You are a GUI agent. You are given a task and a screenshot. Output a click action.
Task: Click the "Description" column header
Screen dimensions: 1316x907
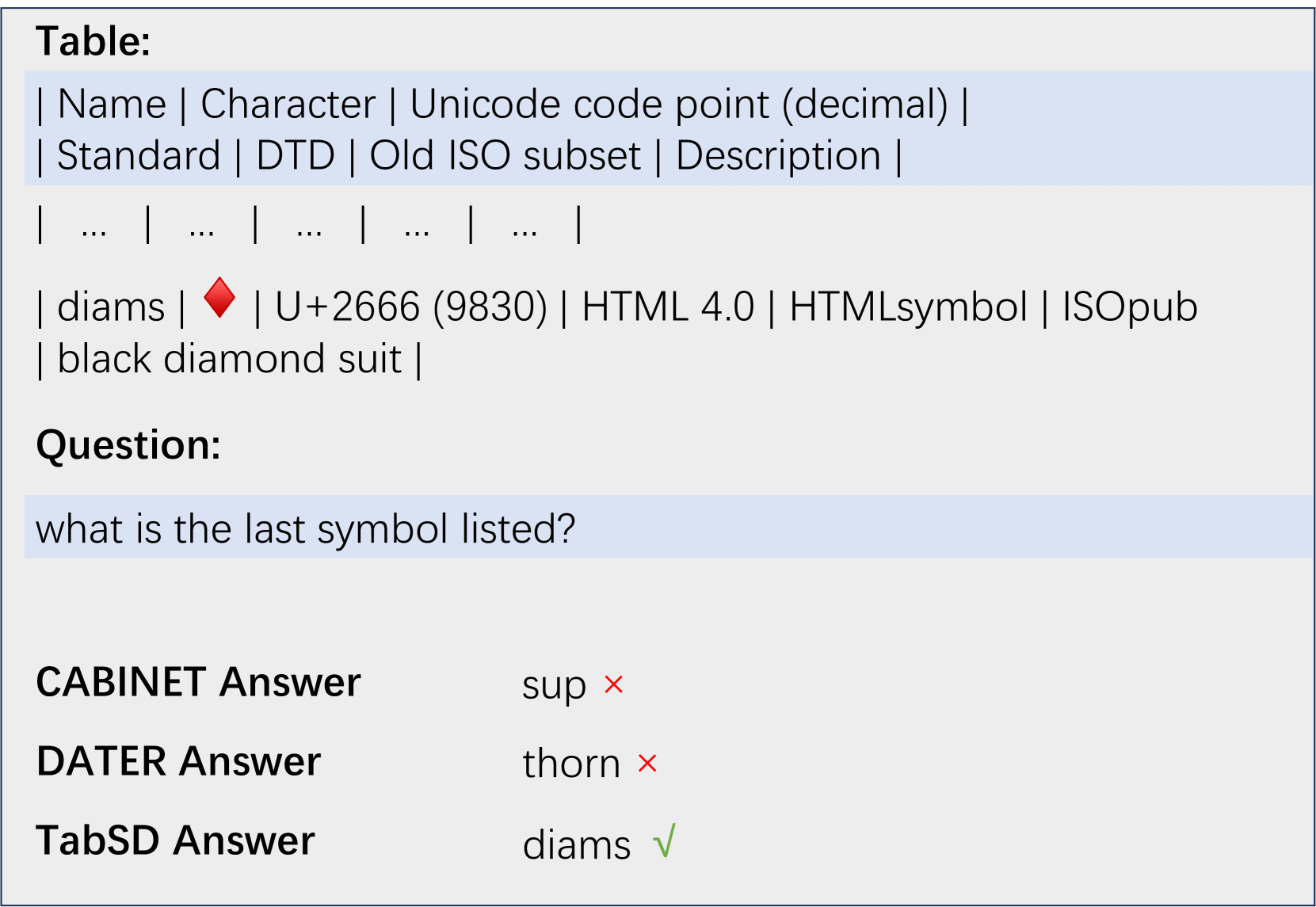click(778, 155)
